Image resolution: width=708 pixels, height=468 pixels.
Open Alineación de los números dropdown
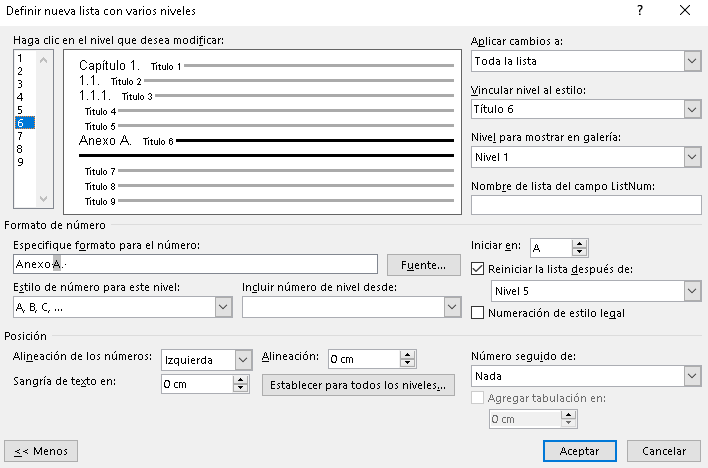(x=243, y=360)
